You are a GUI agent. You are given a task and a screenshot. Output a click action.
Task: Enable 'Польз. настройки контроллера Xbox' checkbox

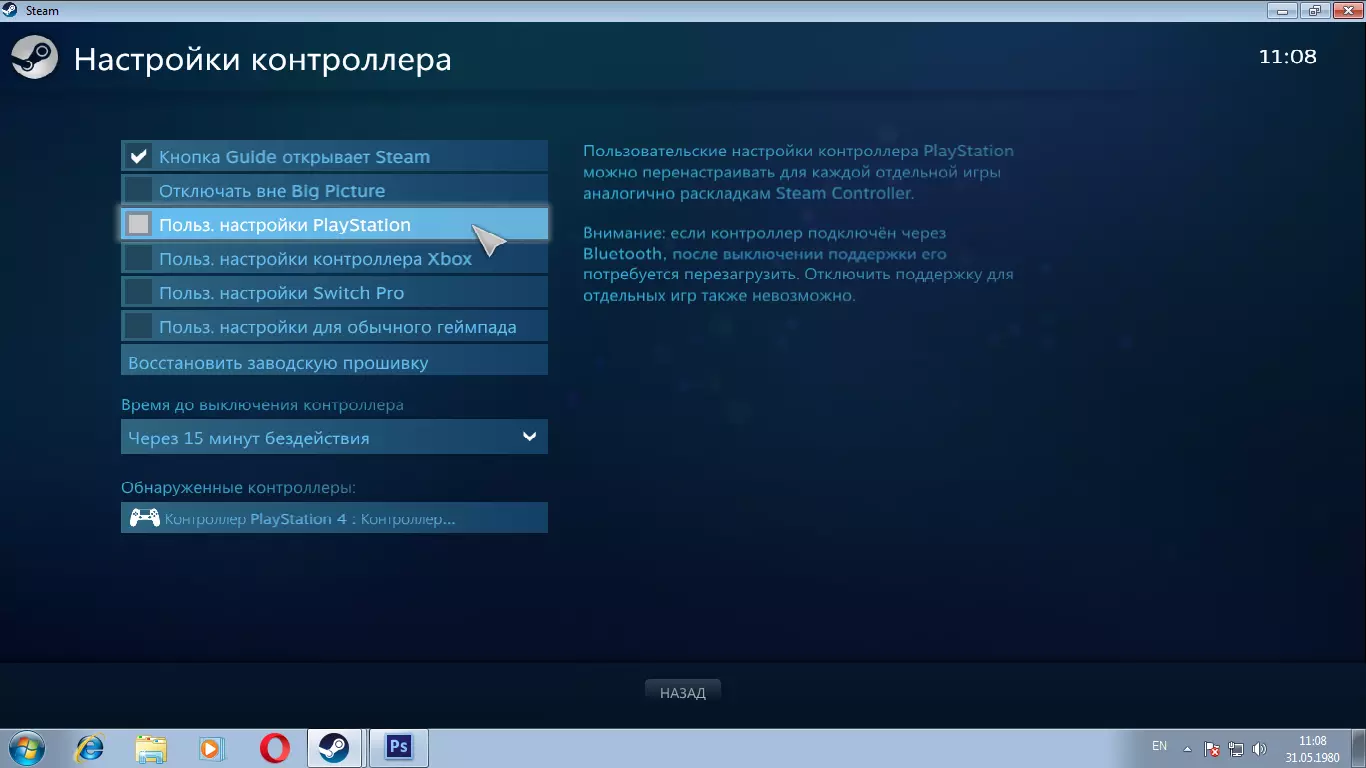coord(139,259)
